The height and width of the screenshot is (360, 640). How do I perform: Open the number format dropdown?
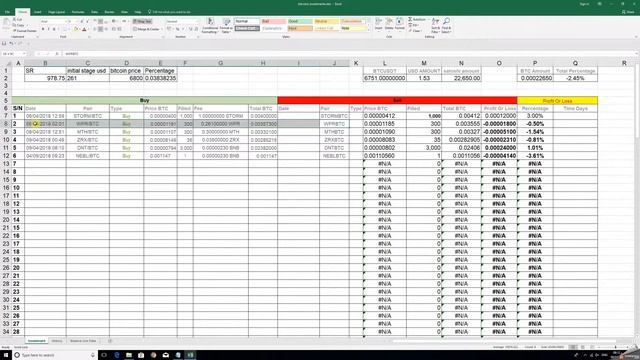click(198, 21)
